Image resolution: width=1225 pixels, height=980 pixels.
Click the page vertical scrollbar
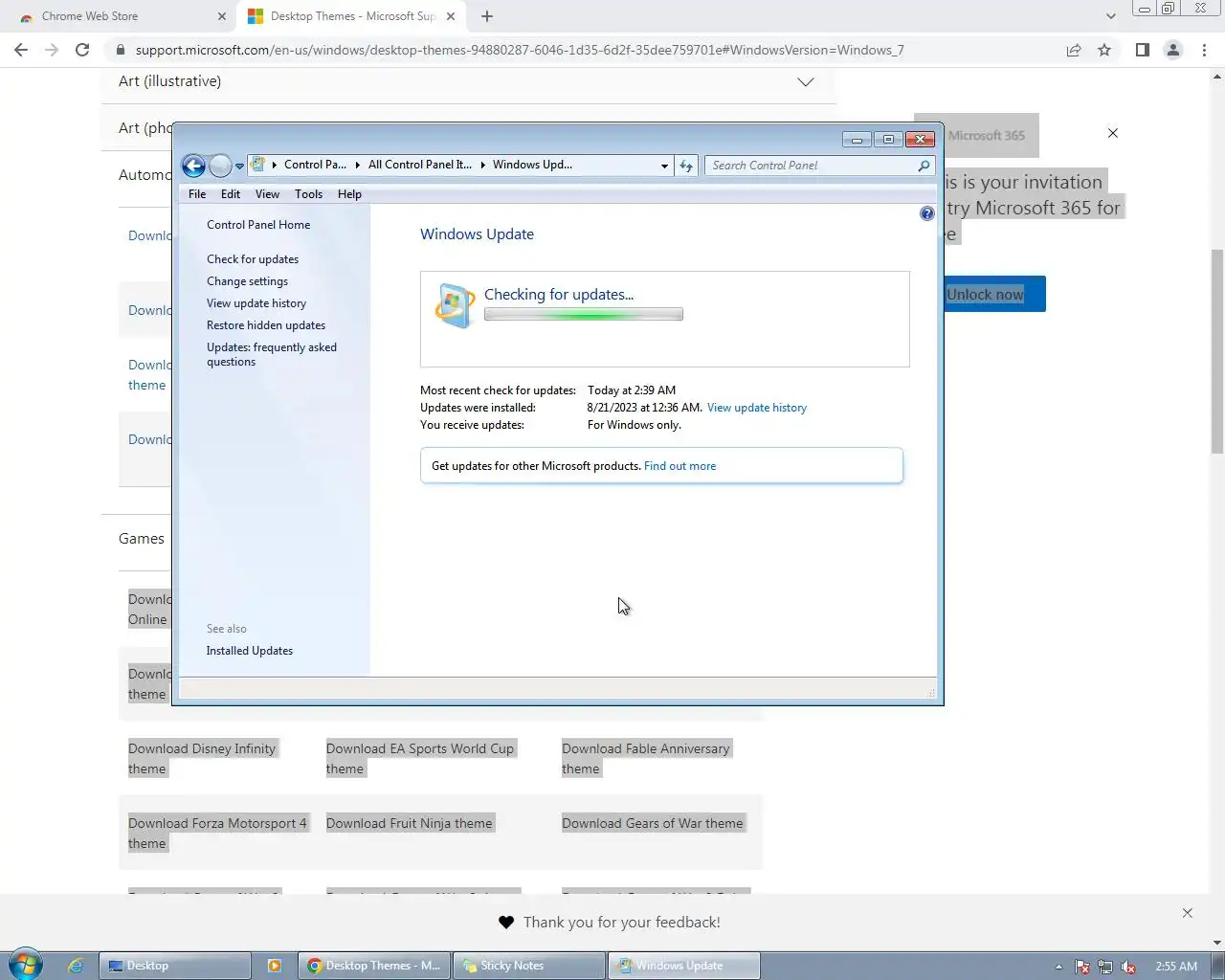click(1217, 351)
